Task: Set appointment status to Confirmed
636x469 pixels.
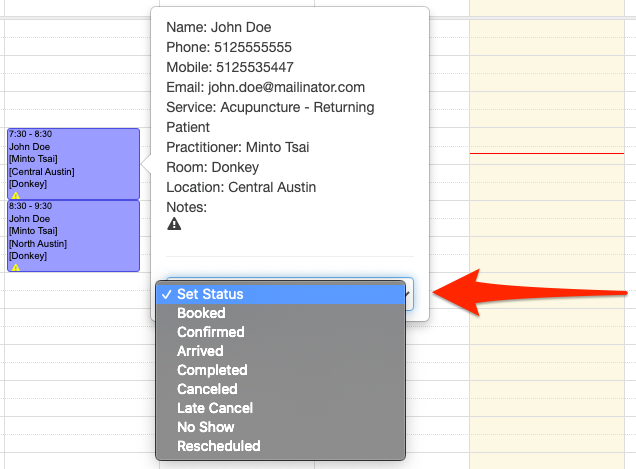Action: point(210,332)
